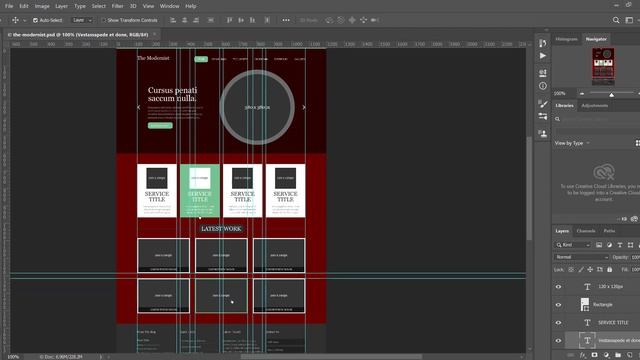Image resolution: width=640 pixels, height=360 pixels.
Task: Filter layers by pixel layers icon
Action: tap(599, 245)
